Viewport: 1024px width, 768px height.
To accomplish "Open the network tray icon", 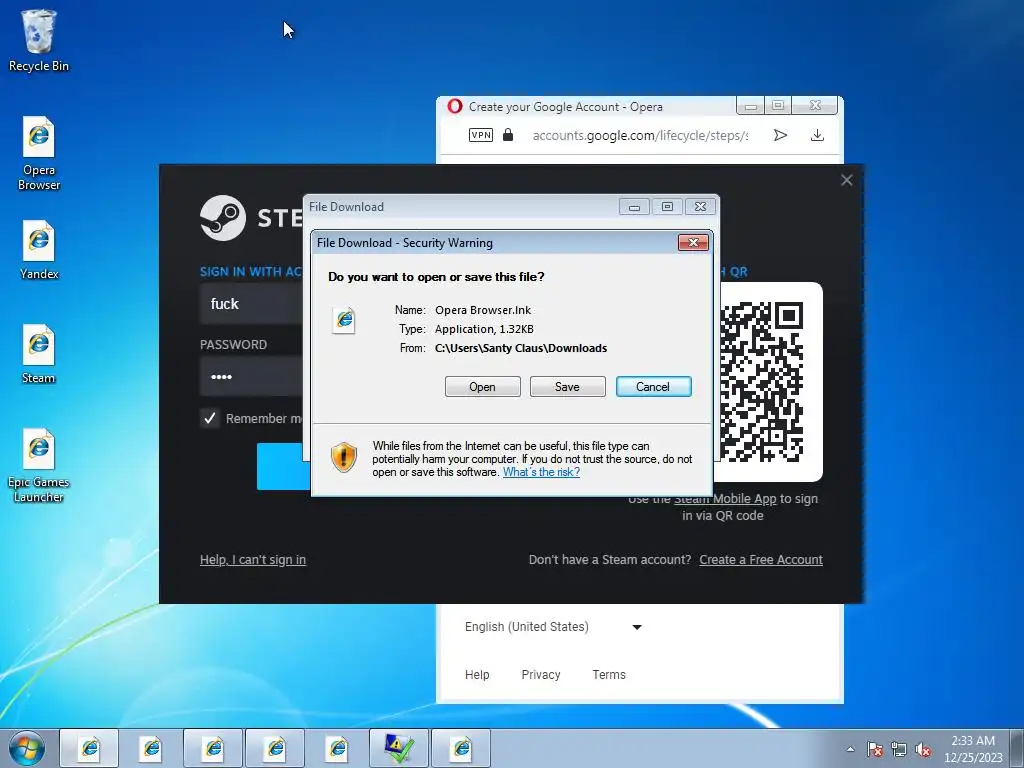I will (899, 749).
